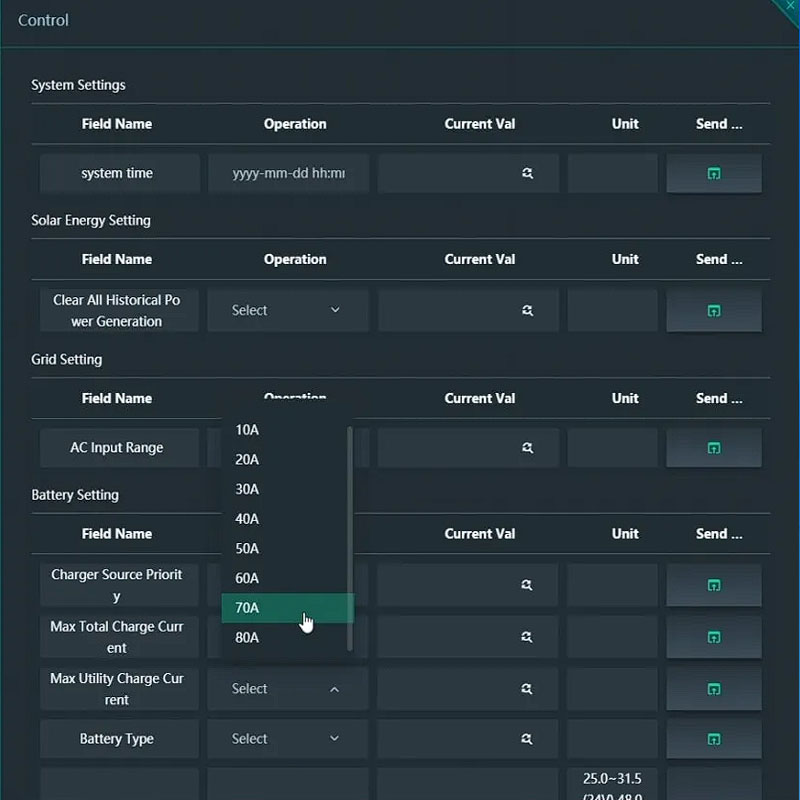Viewport: 800px width, 800px height.
Task: Choose 10A in the amperage list
Action: pyautogui.click(x=288, y=429)
